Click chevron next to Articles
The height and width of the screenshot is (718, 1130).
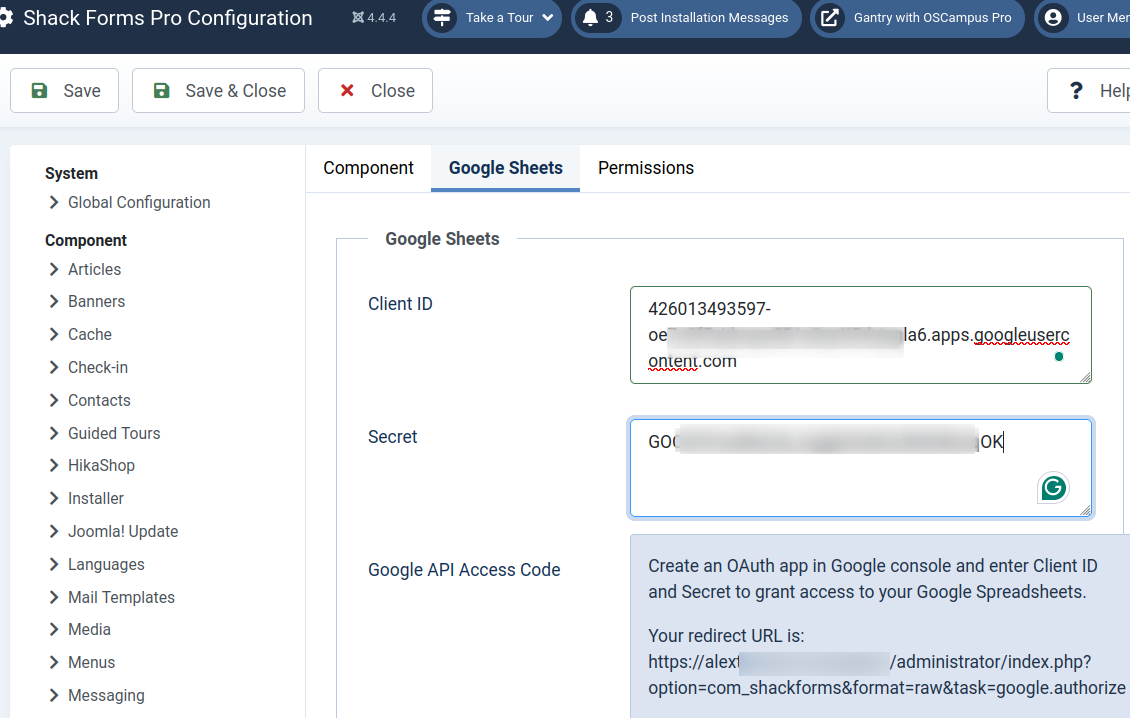tap(54, 270)
